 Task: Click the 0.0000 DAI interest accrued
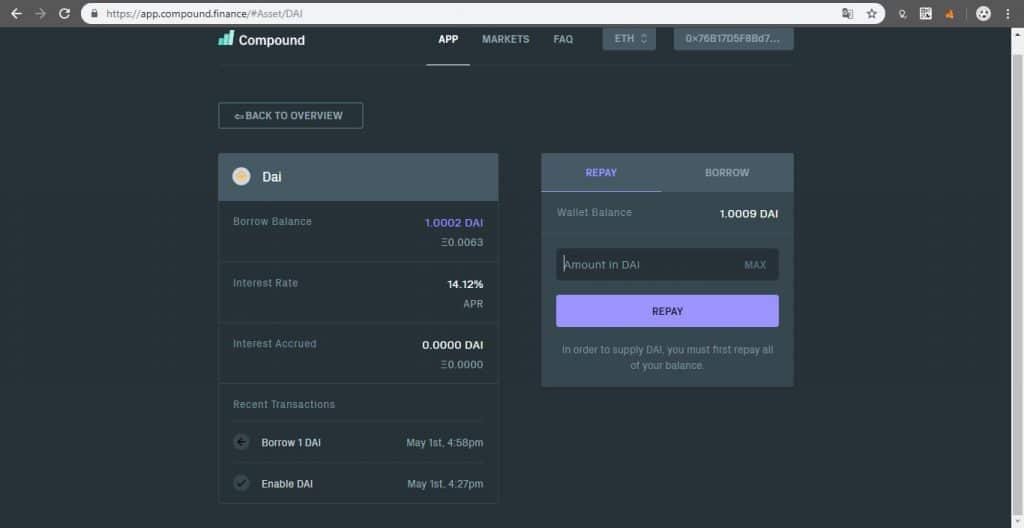[x=453, y=345]
